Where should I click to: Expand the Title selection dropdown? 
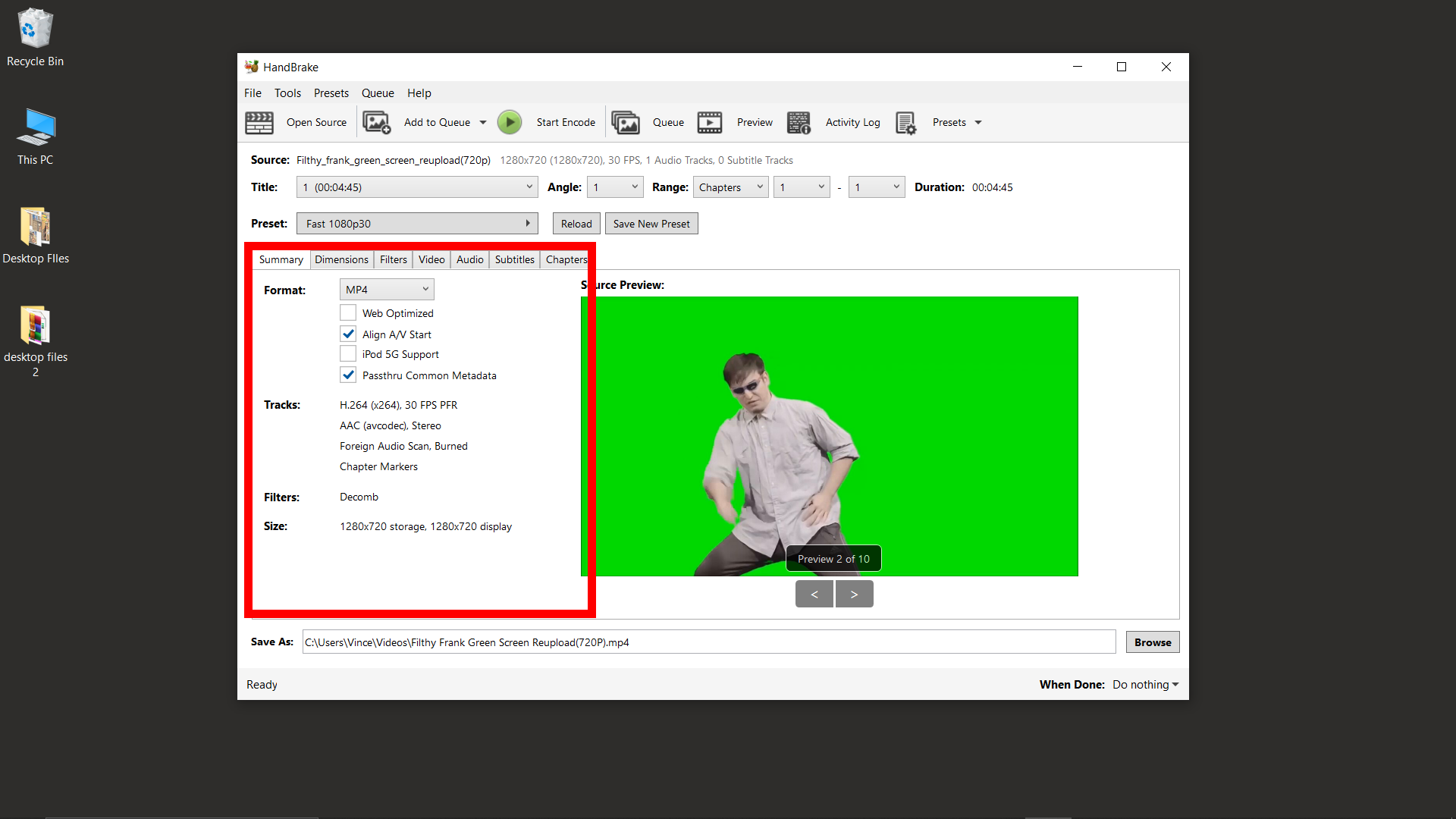click(x=528, y=187)
